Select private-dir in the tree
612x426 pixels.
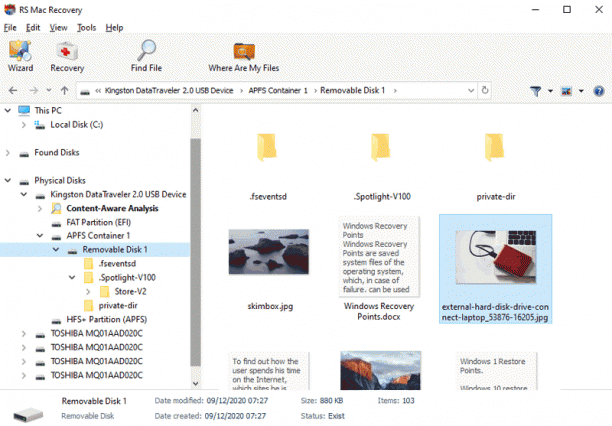click(x=118, y=306)
